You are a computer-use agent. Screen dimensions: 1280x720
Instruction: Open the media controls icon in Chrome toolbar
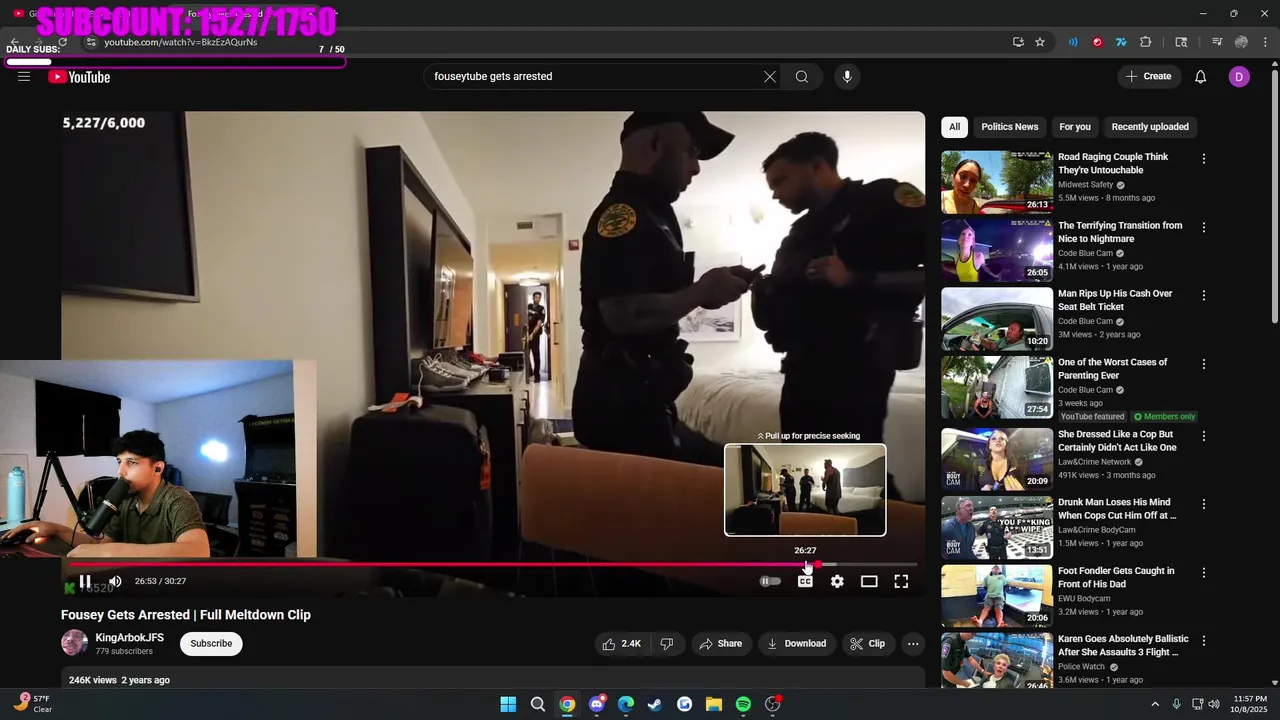click(x=1217, y=42)
